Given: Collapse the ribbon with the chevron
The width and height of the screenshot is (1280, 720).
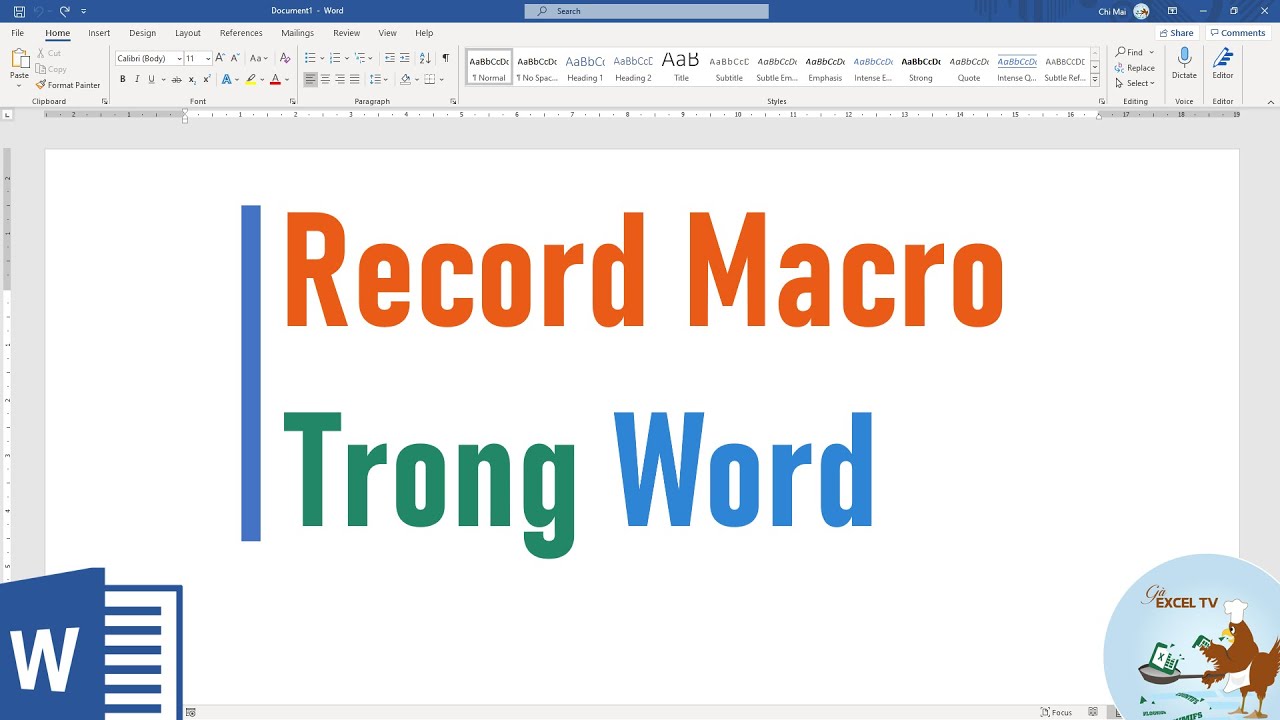Looking at the screenshot, I should click(1271, 101).
